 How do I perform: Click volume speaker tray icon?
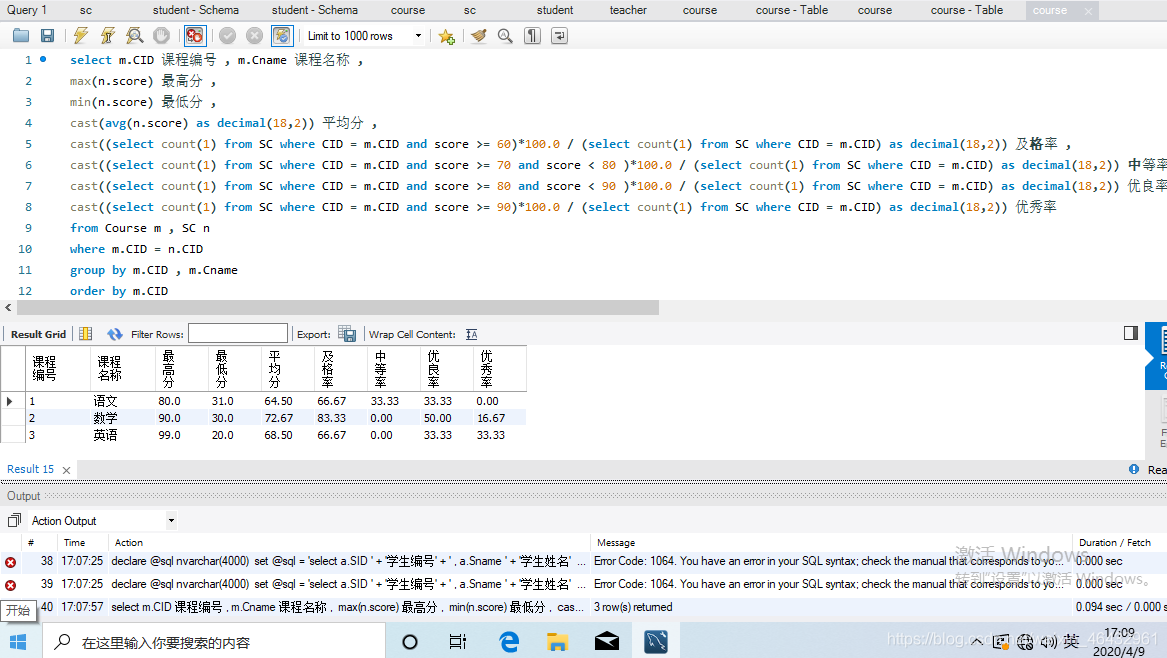click(x=1048, y=642)
